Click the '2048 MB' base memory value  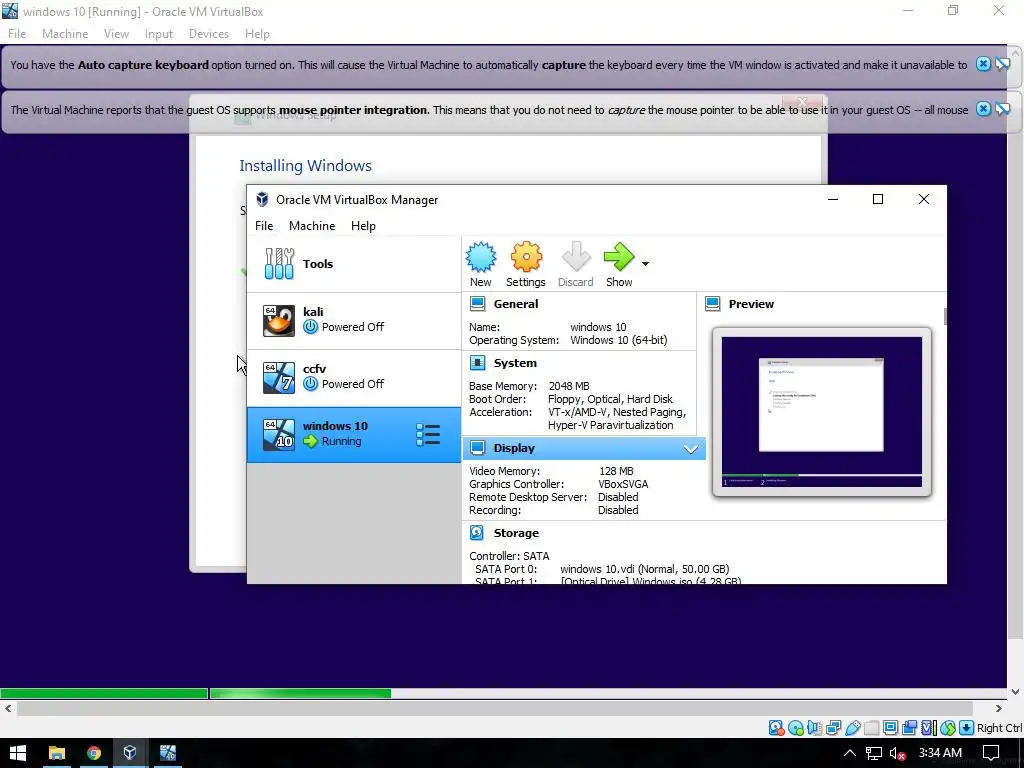[569, 386]
